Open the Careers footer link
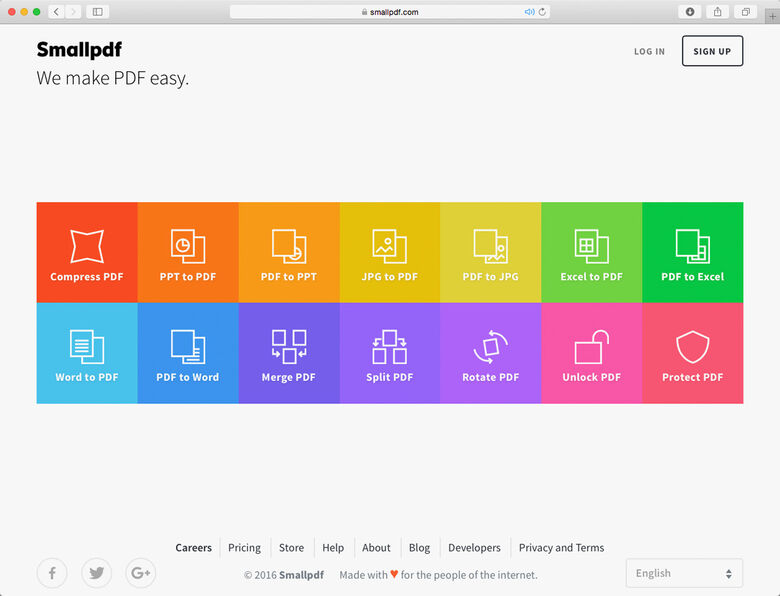Viewport: 780px width, 596px height. [x=194, y=548]
